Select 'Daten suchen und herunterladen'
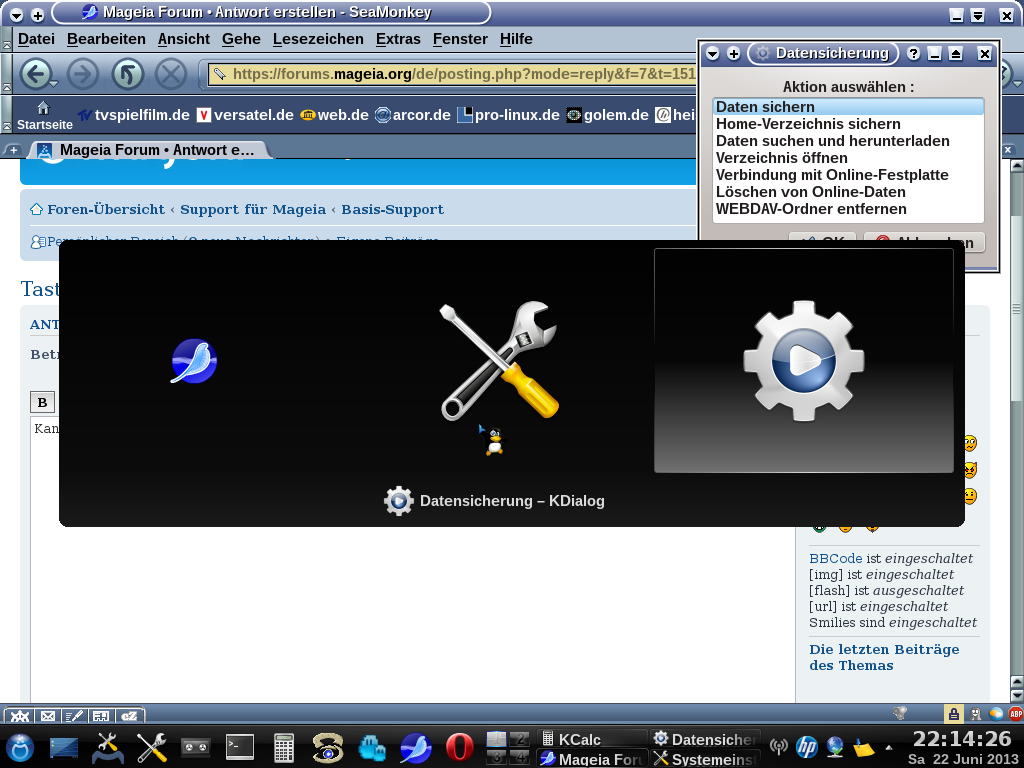This screenshot has width=1024, height=768. (x=848, y=141)
